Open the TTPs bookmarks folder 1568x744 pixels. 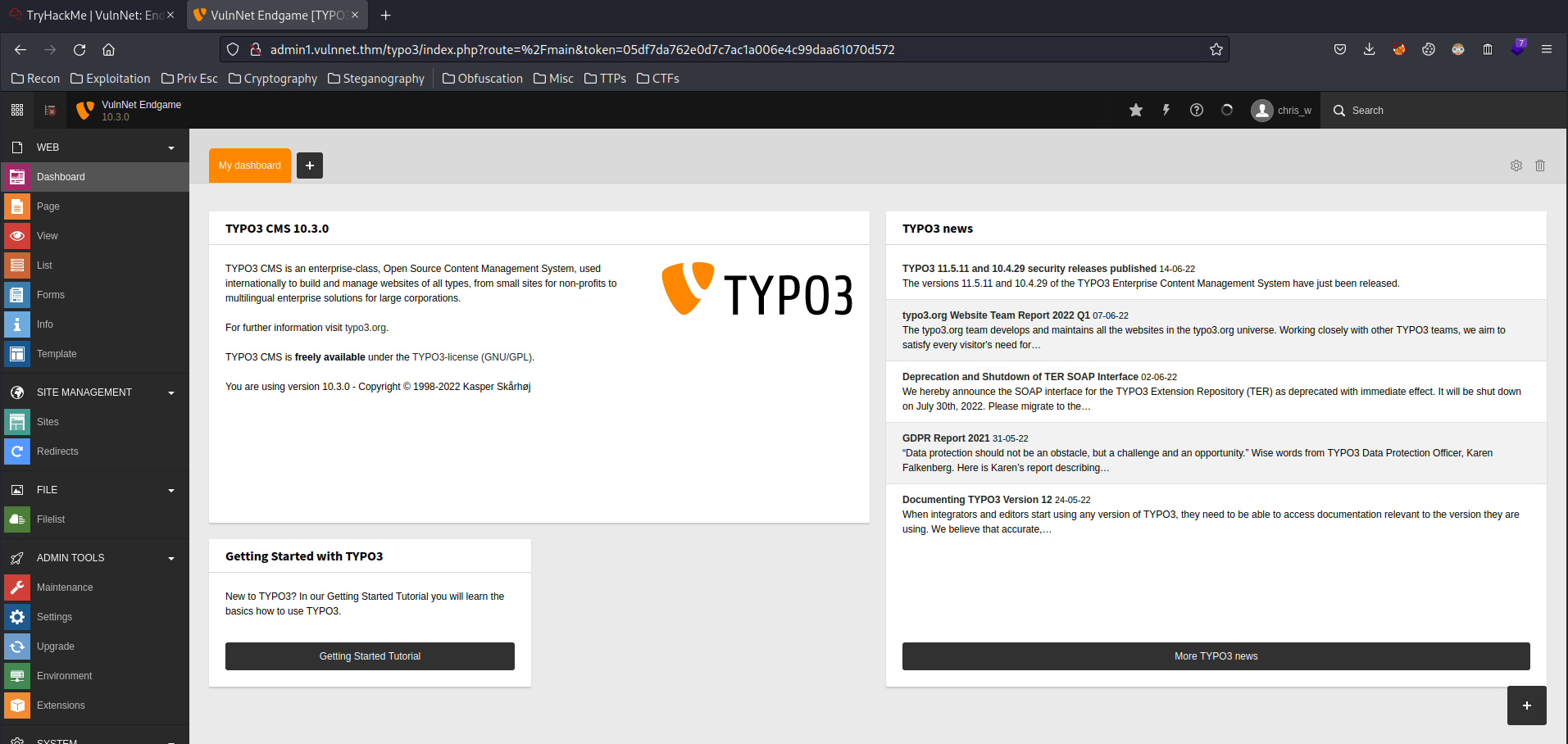click(606, 79)
